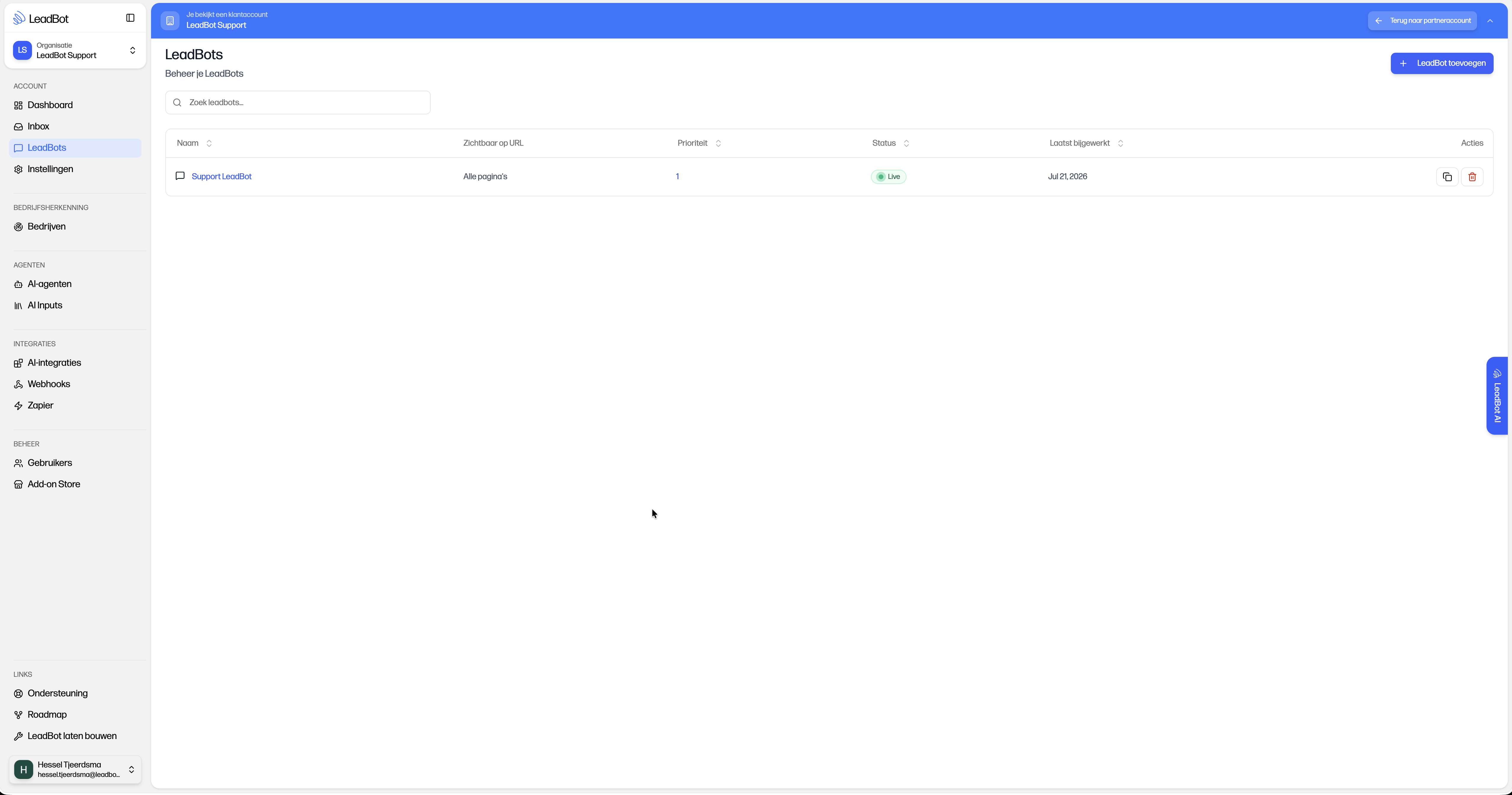Sort the table by Prioriteit

coord(699,143)
